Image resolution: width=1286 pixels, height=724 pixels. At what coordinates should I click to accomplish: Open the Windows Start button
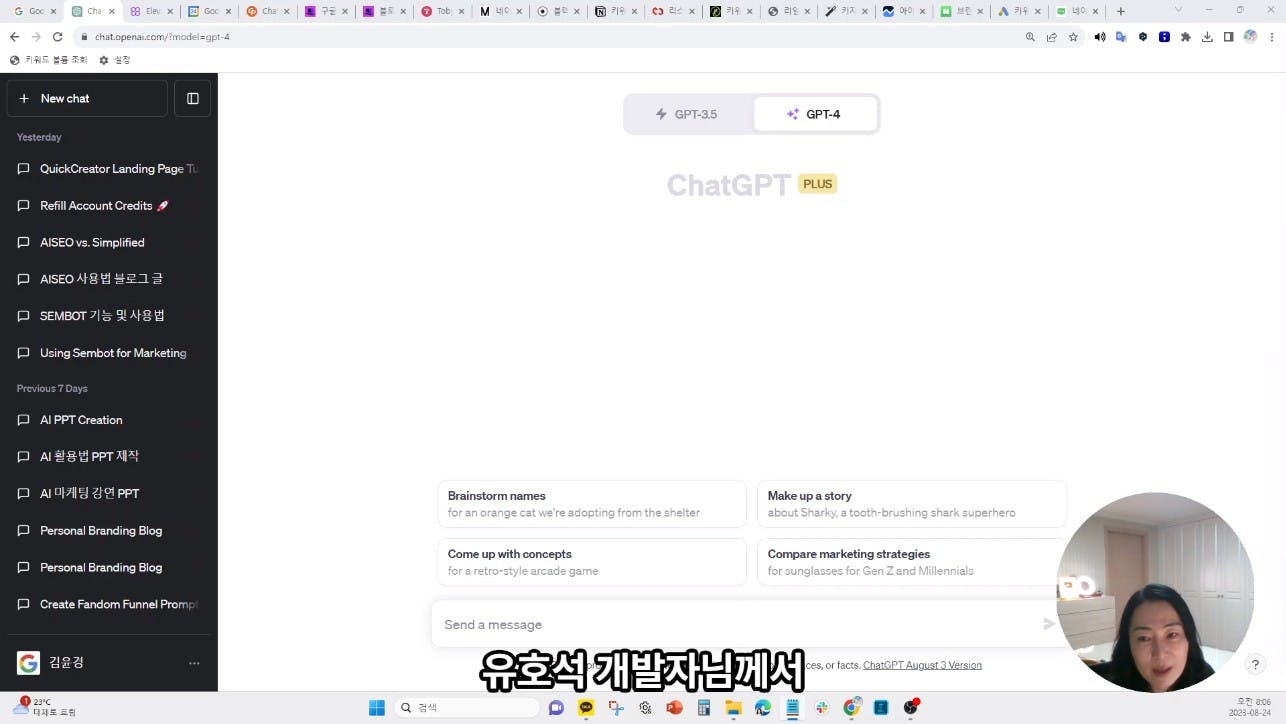(377, 708)
